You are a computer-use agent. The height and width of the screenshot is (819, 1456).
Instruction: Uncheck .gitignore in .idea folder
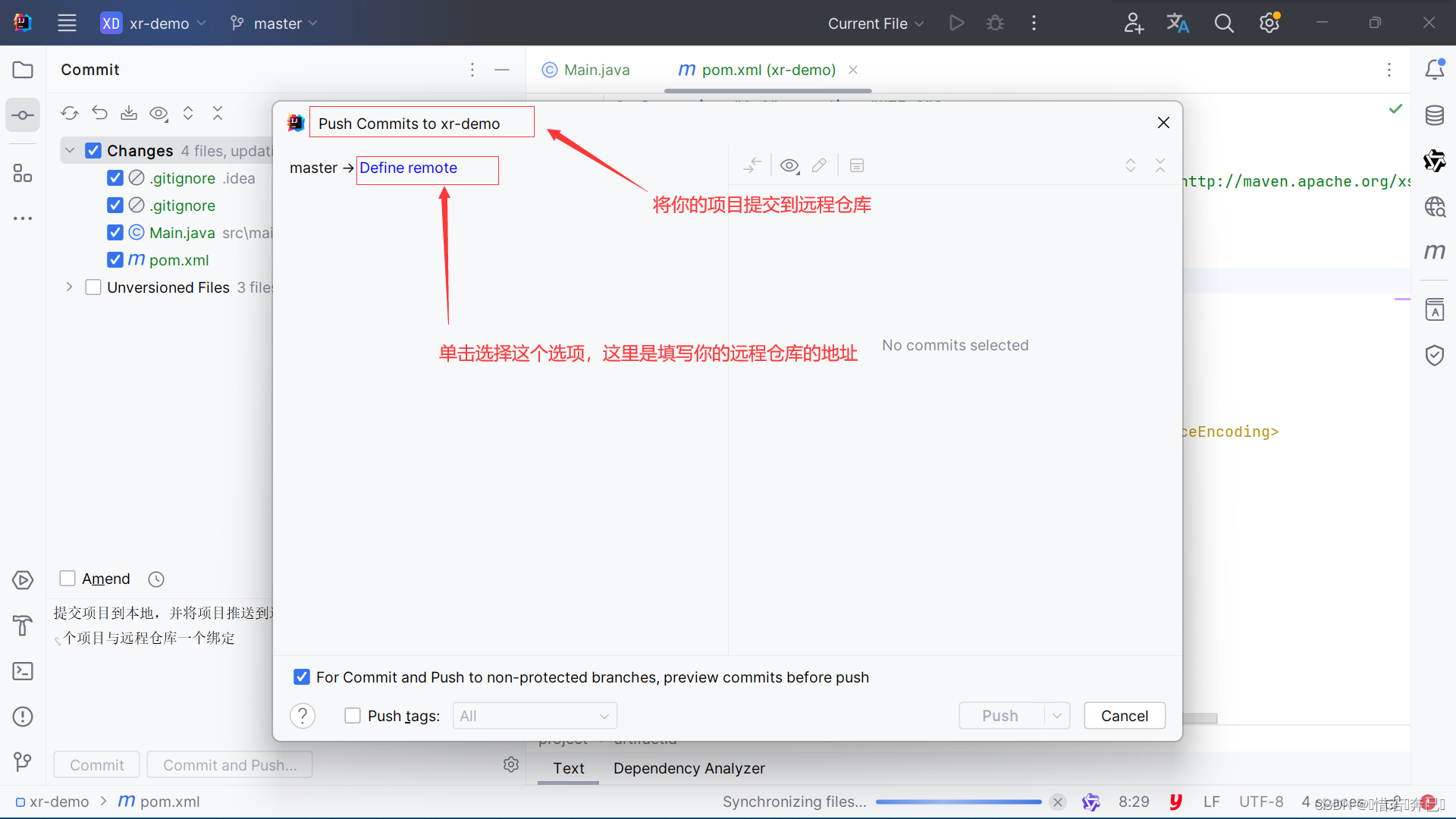[x=115, y=178]
